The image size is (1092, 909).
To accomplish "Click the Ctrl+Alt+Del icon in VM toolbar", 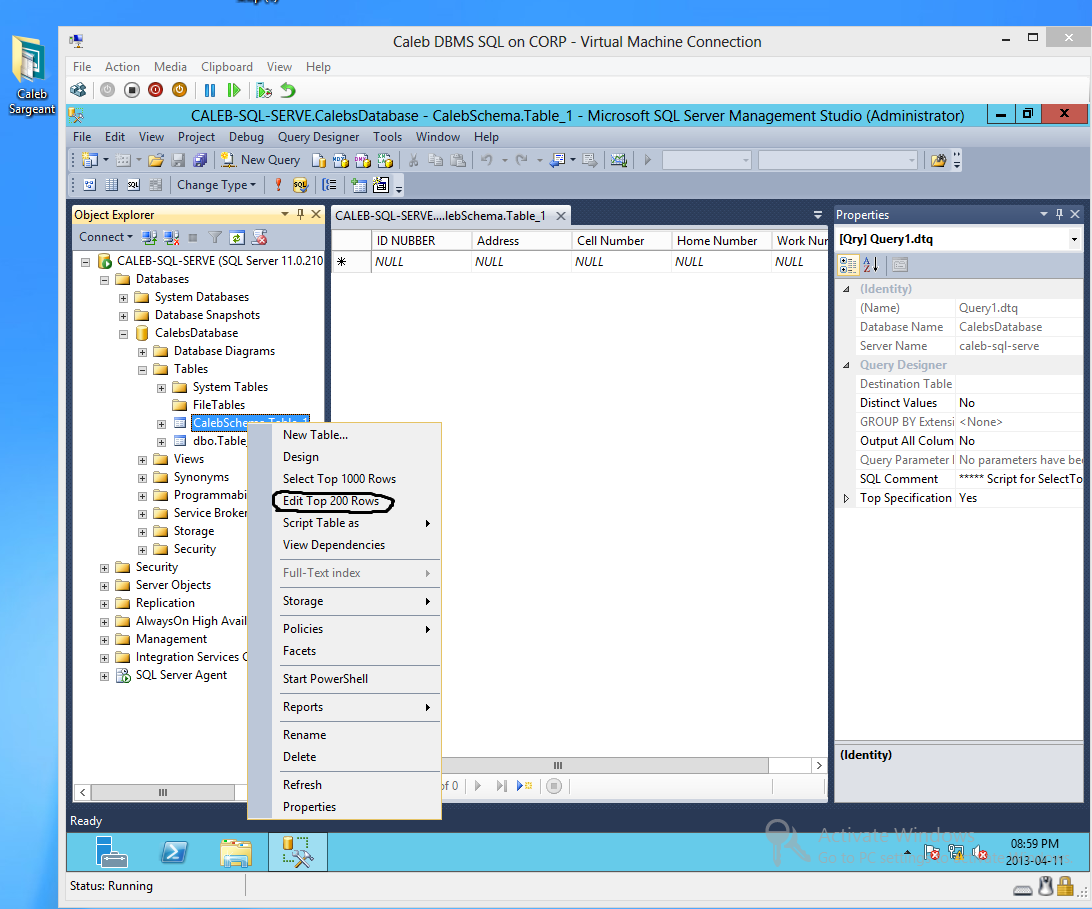I will click(79, 90).
